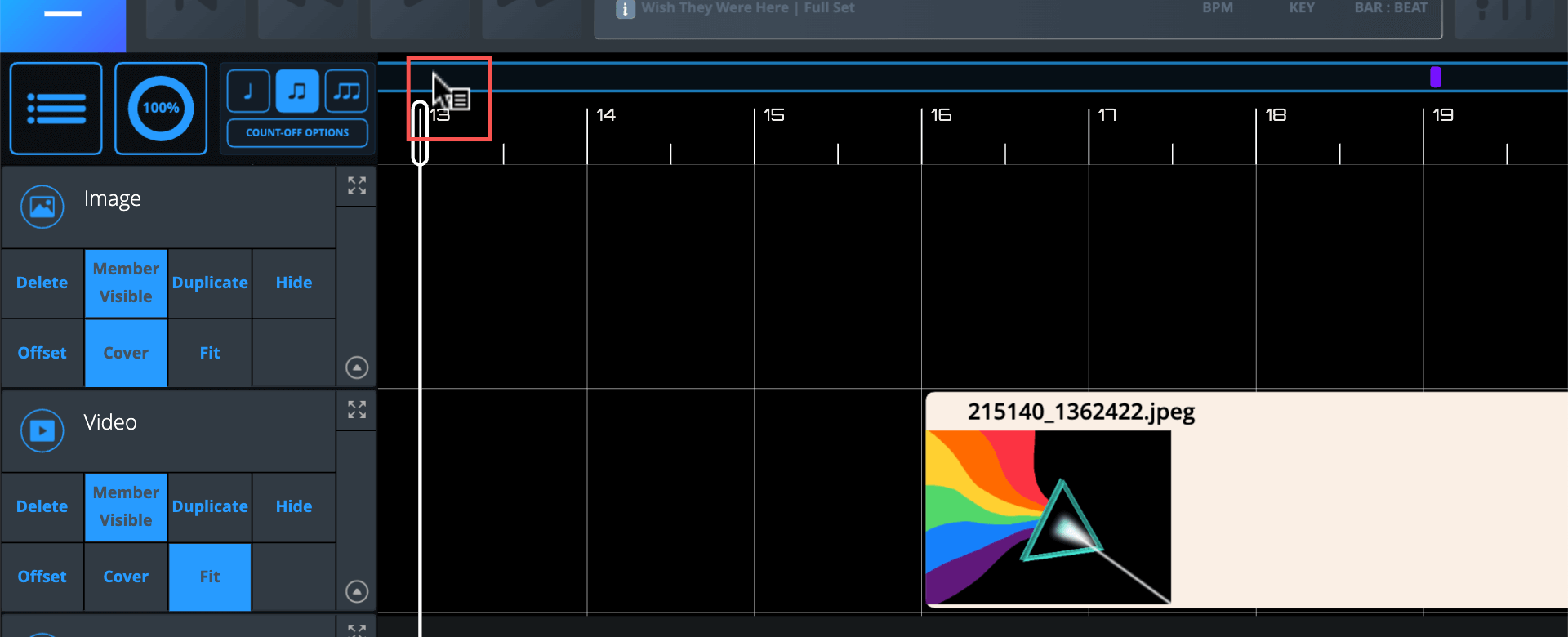
Task: Click the 100% volume dial
Action: click(161, 108)
